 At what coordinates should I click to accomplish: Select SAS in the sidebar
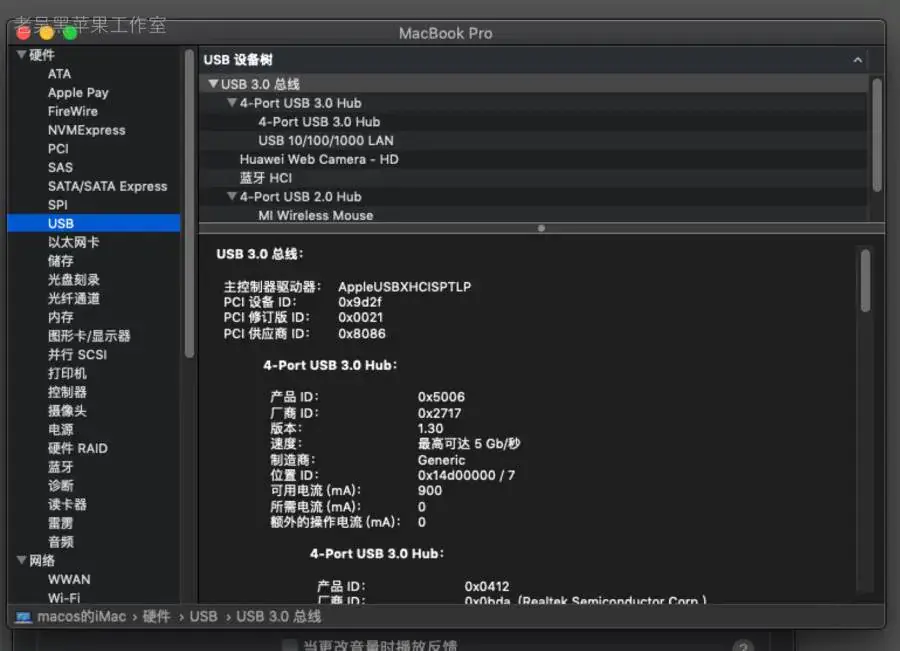[60, 167]
